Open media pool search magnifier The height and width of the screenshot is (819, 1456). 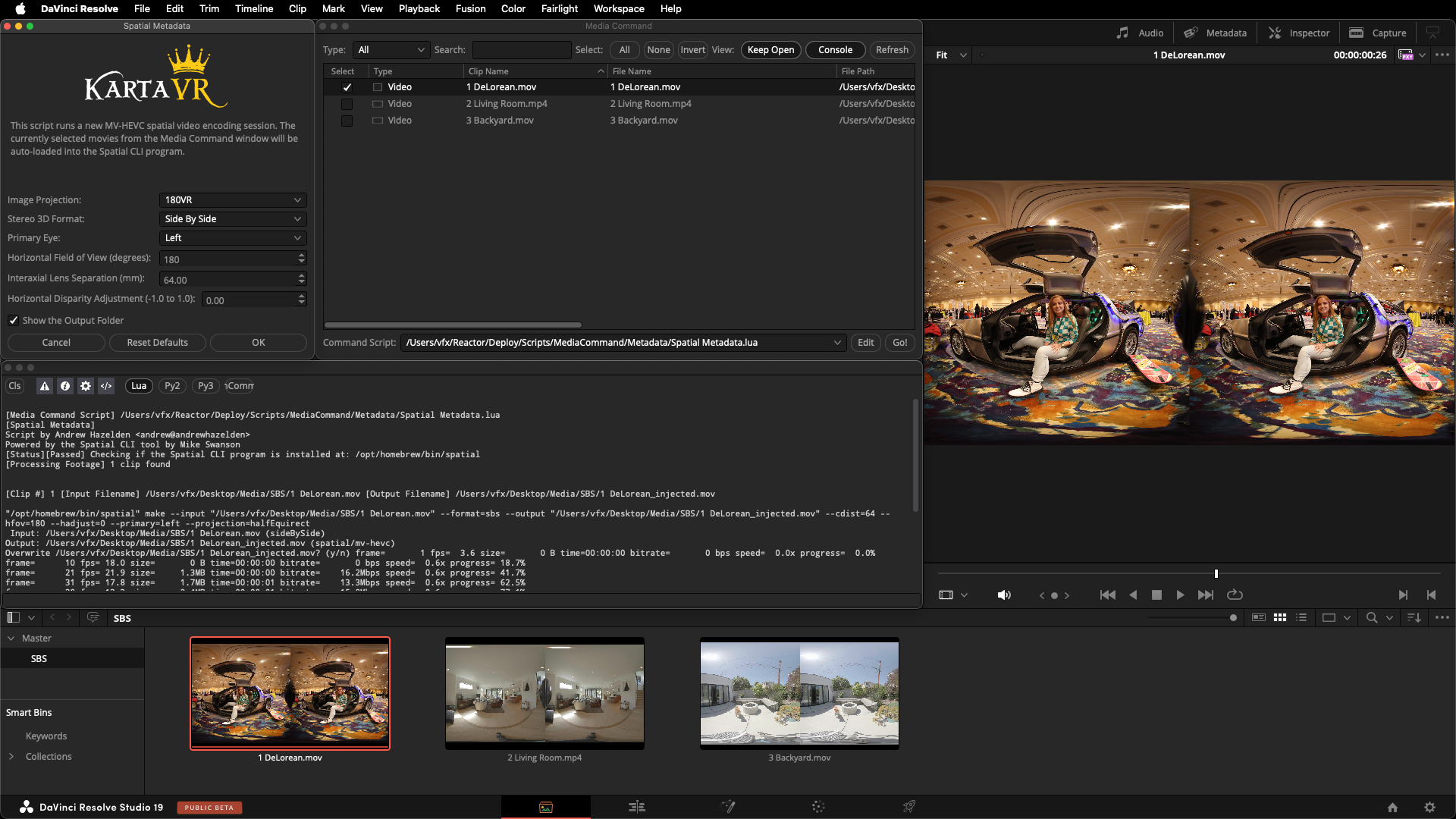(x=1371, y=618)
